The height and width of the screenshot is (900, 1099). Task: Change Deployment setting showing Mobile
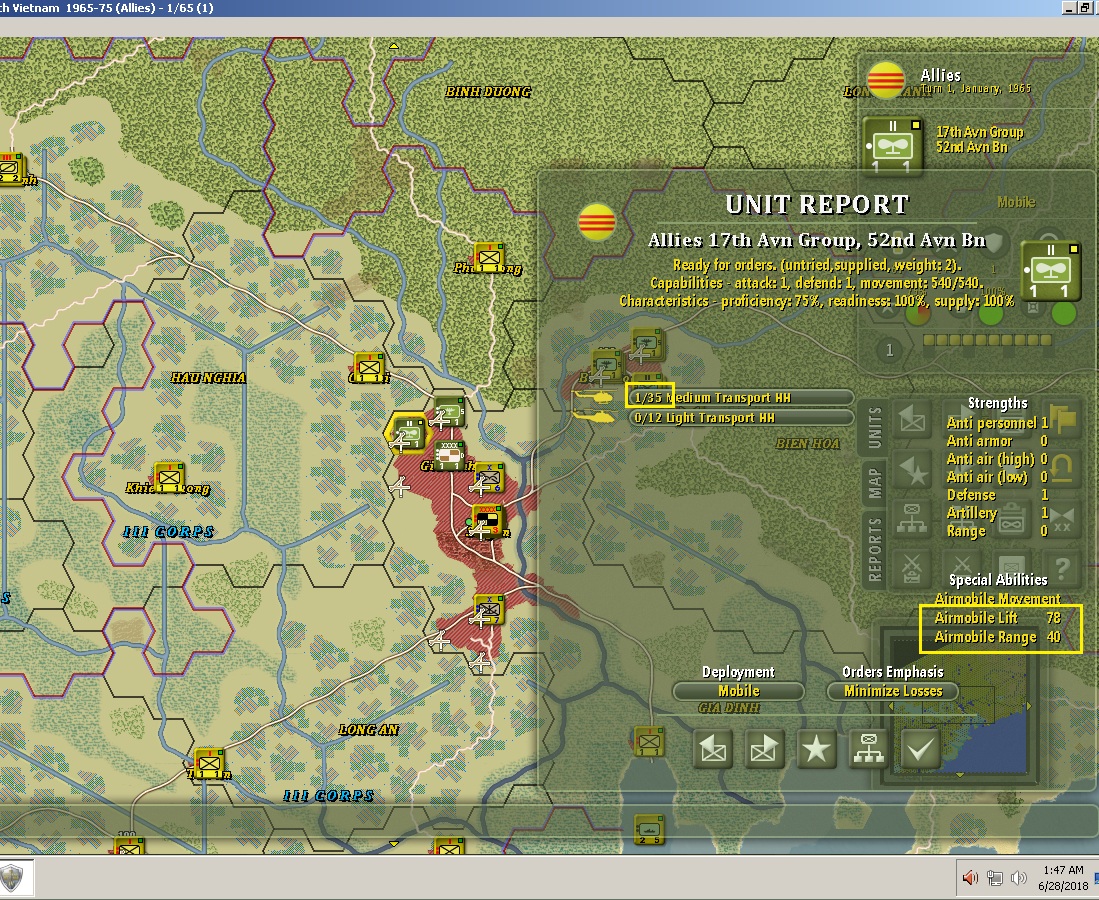(738, 691)
